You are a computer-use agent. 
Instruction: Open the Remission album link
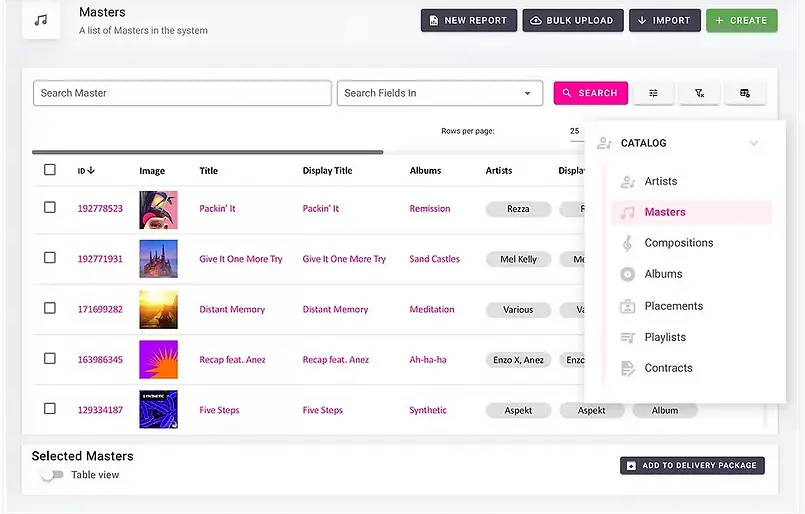coord(430,208)
